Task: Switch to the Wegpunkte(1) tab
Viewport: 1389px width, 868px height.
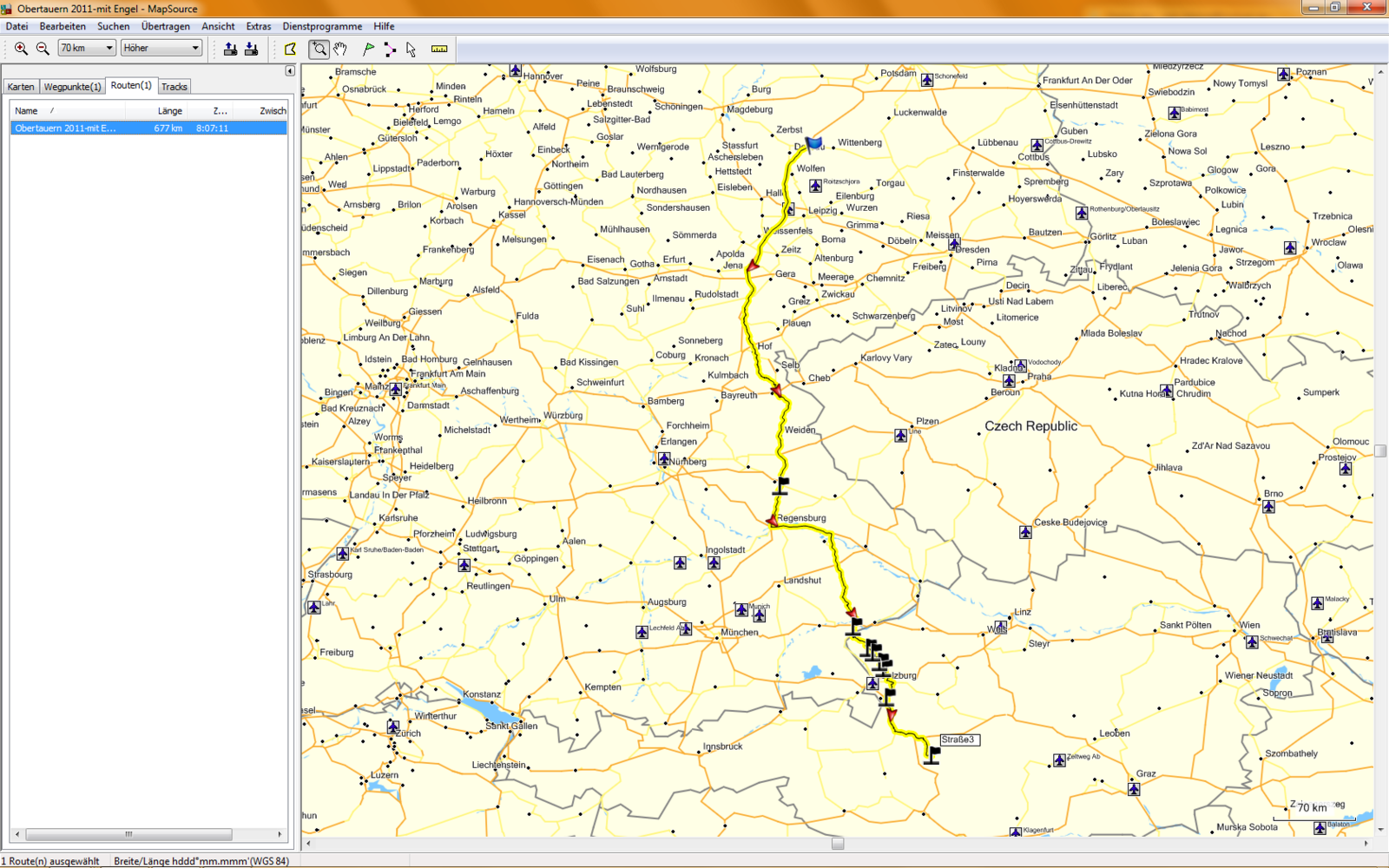Action: click(x=72, y=87)
